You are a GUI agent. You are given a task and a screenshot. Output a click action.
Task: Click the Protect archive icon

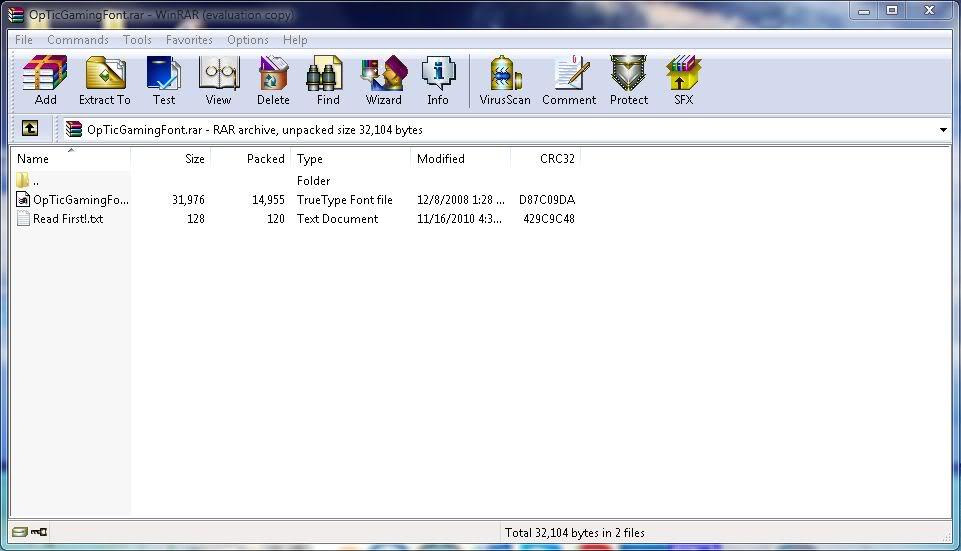point(629,80)
